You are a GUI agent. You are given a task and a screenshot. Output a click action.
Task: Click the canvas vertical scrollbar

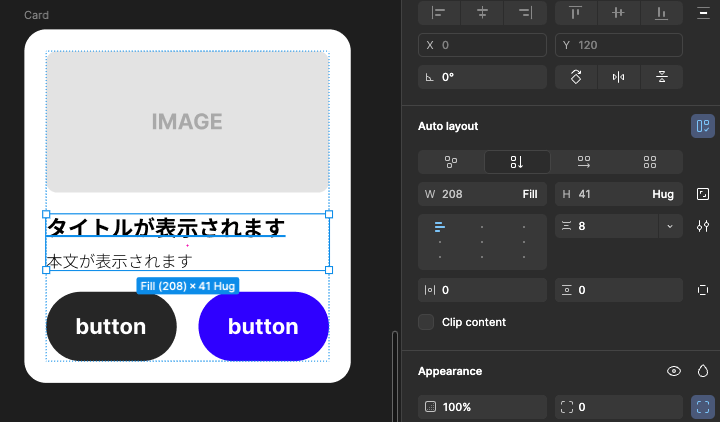(395, 377)
